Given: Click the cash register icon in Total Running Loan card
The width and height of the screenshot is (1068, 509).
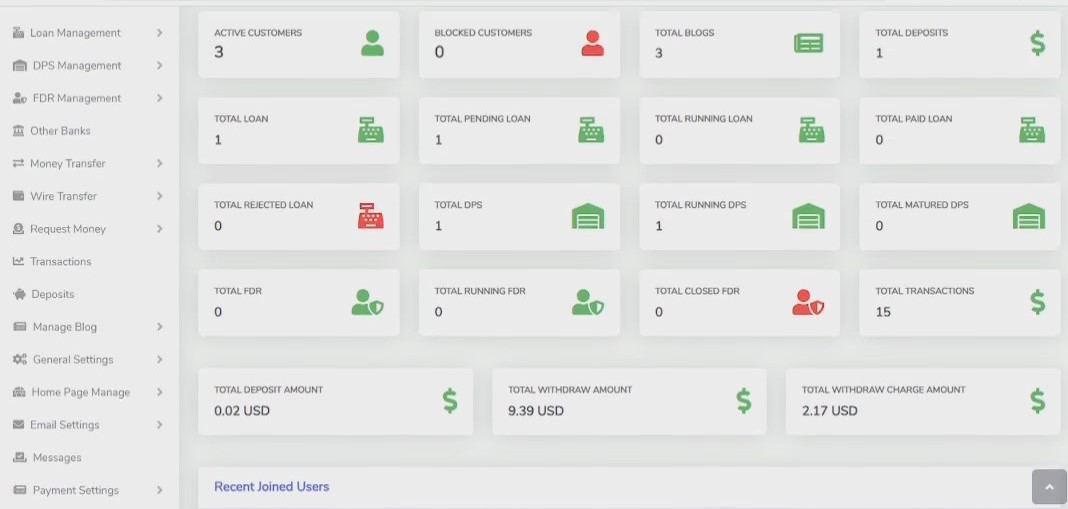Looking at the screenshot, I should 811,129.
